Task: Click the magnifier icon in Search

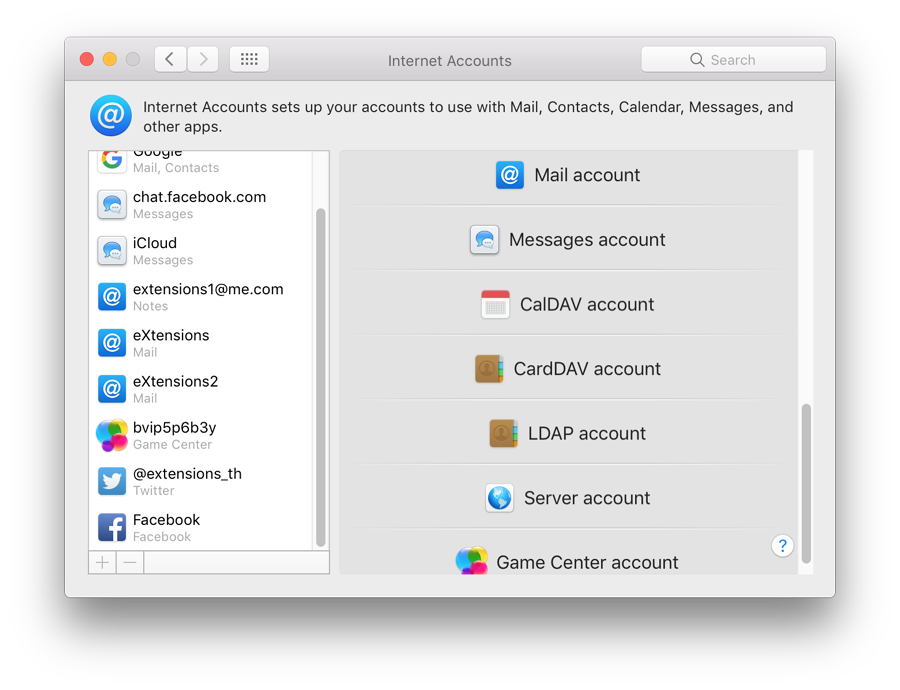Action: click(697, 60)
